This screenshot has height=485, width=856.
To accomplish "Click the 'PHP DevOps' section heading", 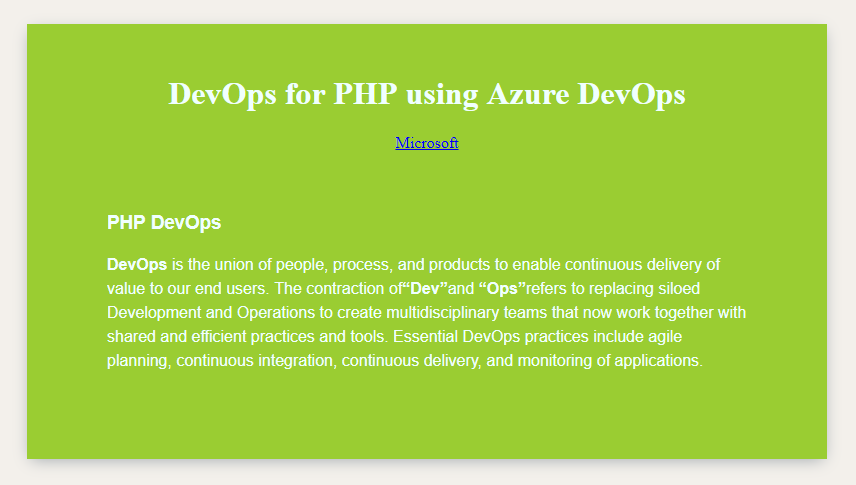I will click(164, 223).
